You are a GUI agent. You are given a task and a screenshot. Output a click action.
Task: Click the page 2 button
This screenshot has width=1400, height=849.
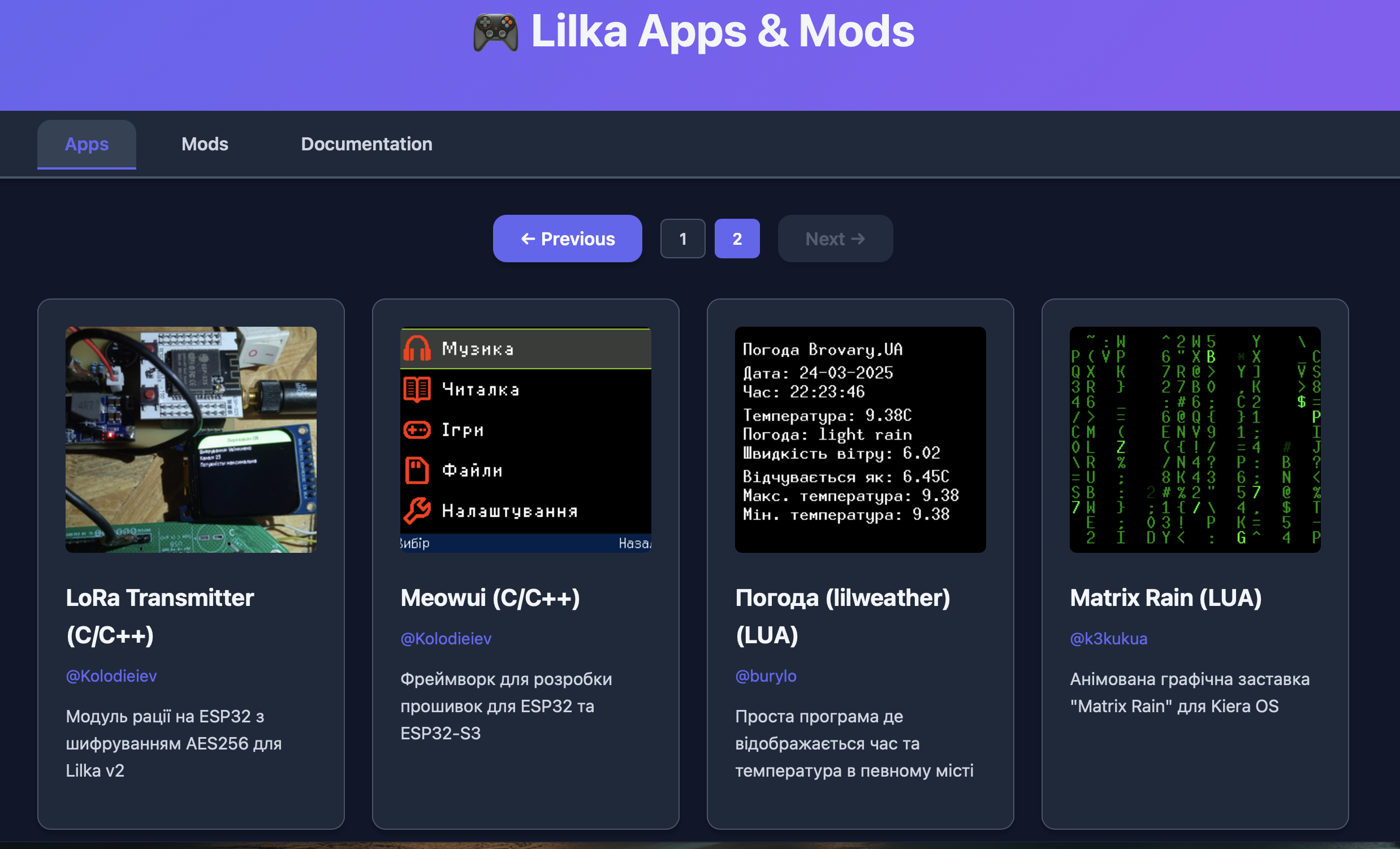pyautogui.click(x=736, y=239)
